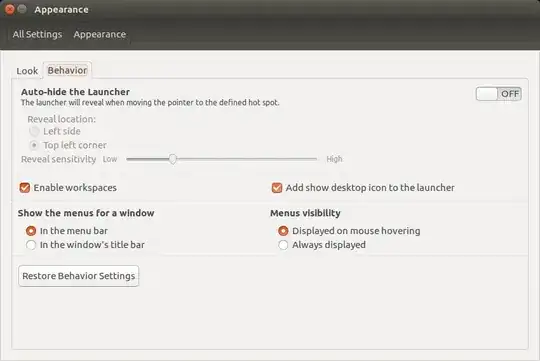The image size is (540, 361).
Task: Choose In the window's title bar
Action: click(31, 245)
